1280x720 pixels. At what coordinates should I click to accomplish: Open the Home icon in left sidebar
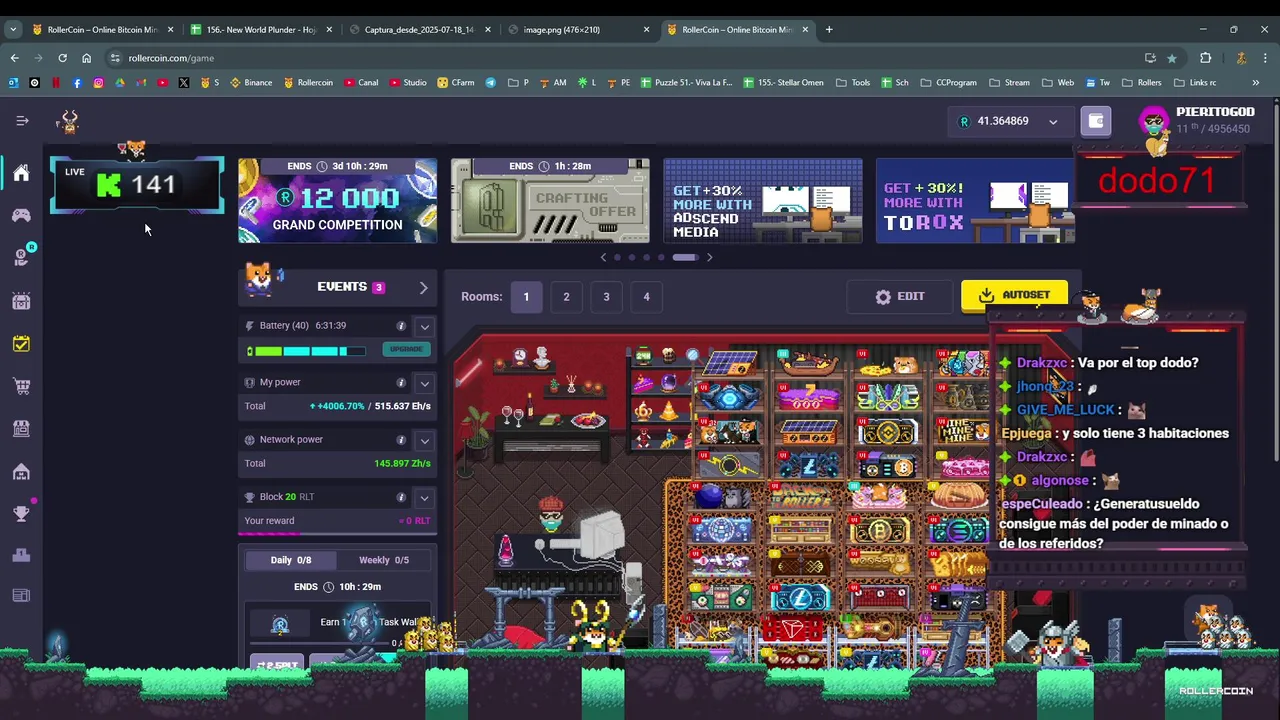tap(21, 173)
